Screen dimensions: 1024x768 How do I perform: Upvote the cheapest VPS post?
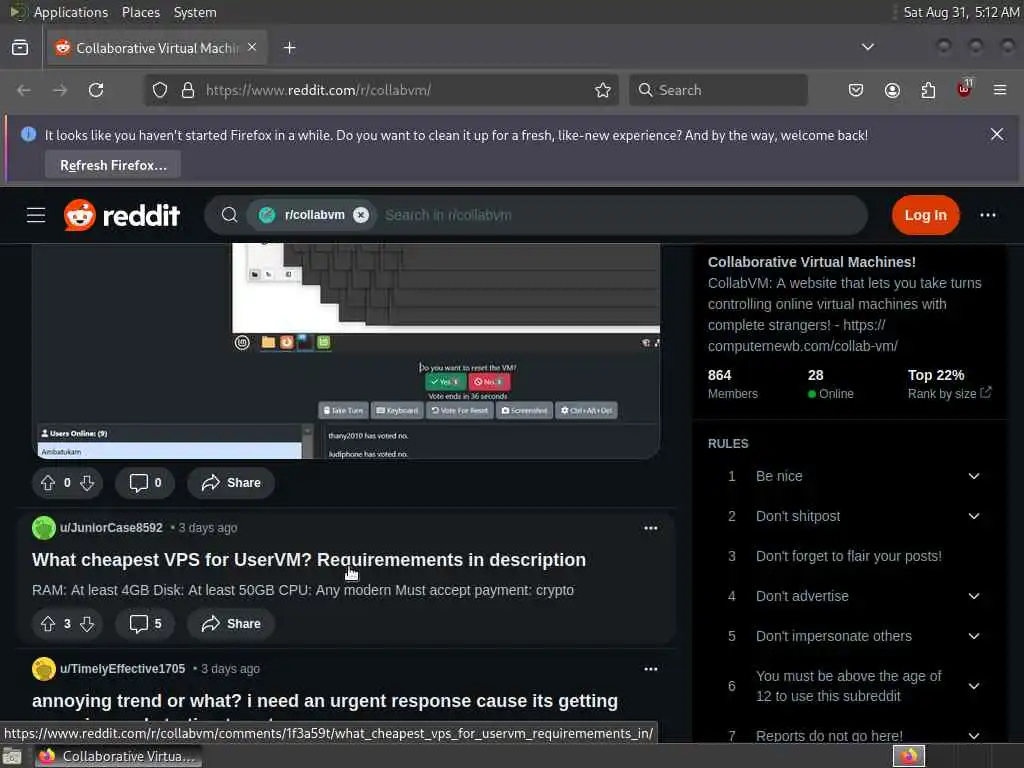pos(48,624)
